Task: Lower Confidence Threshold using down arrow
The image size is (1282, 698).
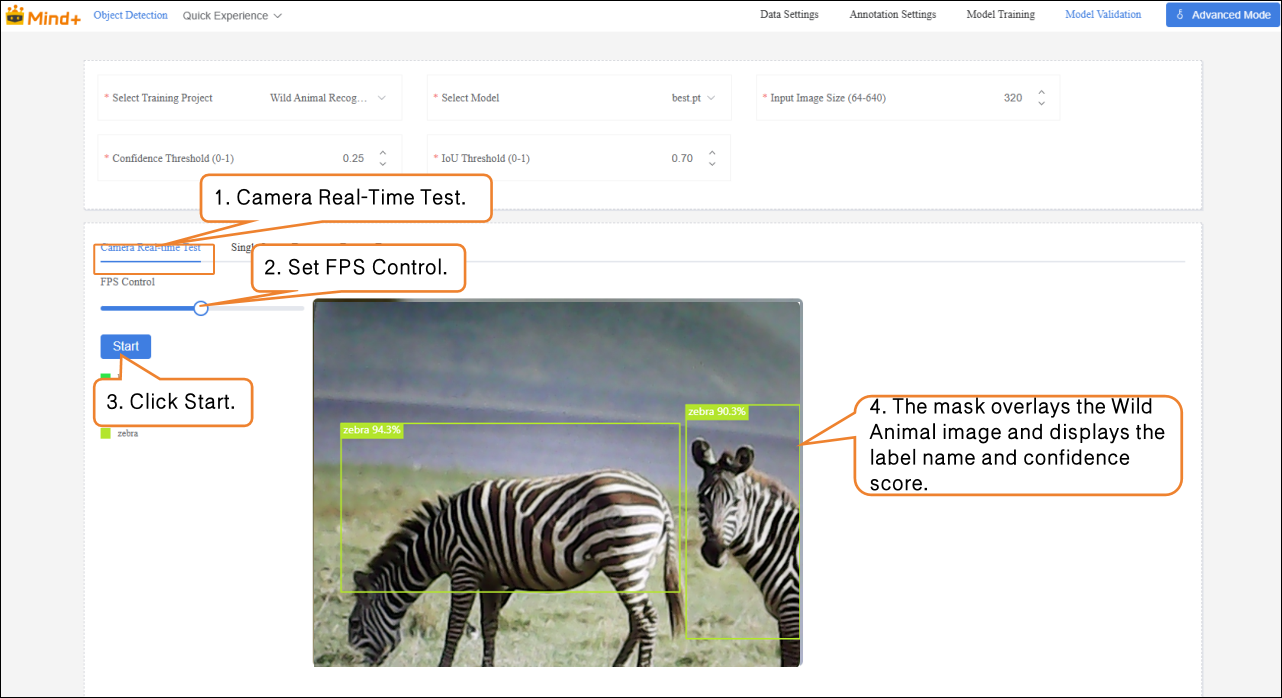Action: click(382, 164)
